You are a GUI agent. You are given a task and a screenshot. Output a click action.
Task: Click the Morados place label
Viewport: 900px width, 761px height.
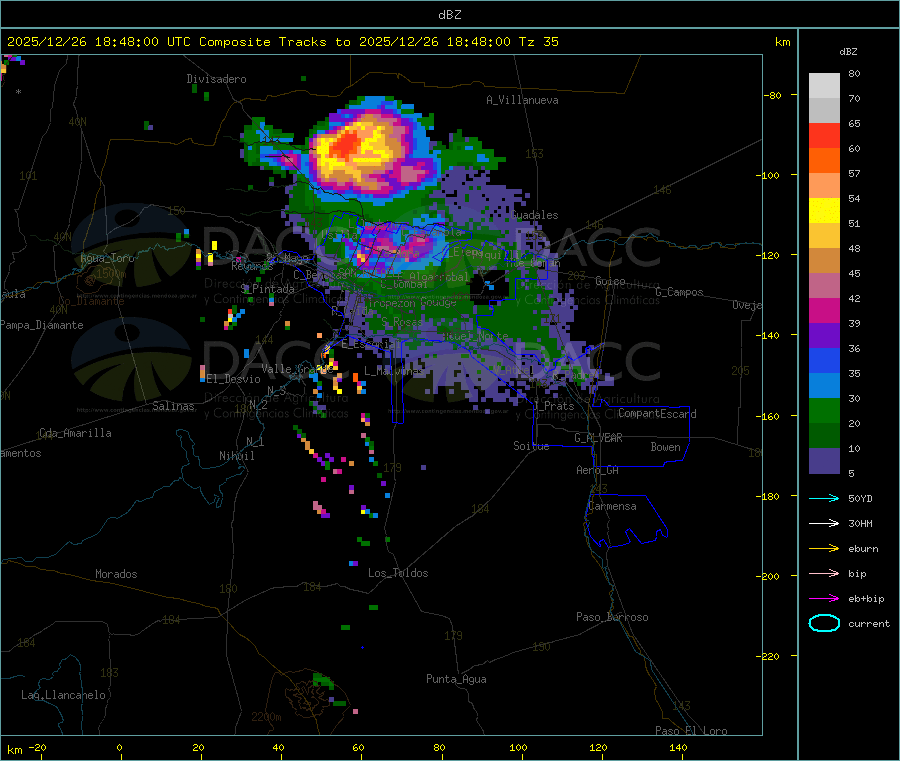pos(116,574)
